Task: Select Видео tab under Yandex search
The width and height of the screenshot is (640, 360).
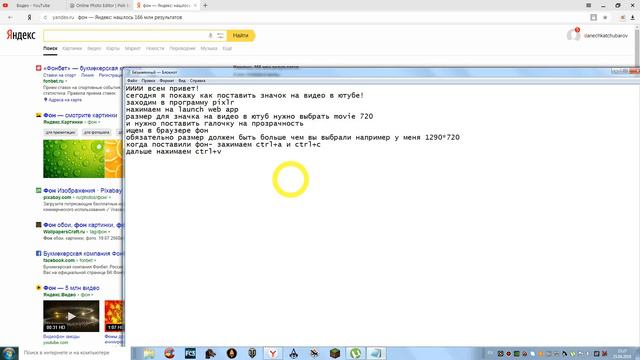Action: (x=94, y=48)
